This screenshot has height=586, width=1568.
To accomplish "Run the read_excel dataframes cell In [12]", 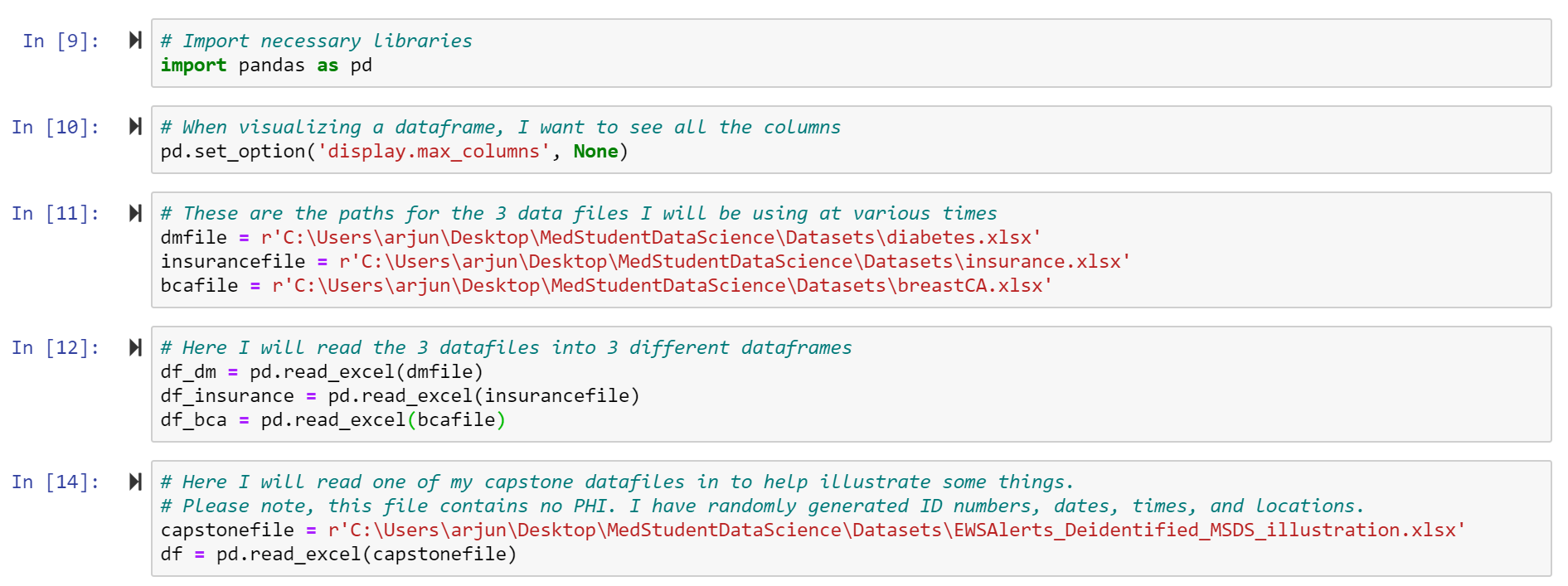I will [135, 347].
